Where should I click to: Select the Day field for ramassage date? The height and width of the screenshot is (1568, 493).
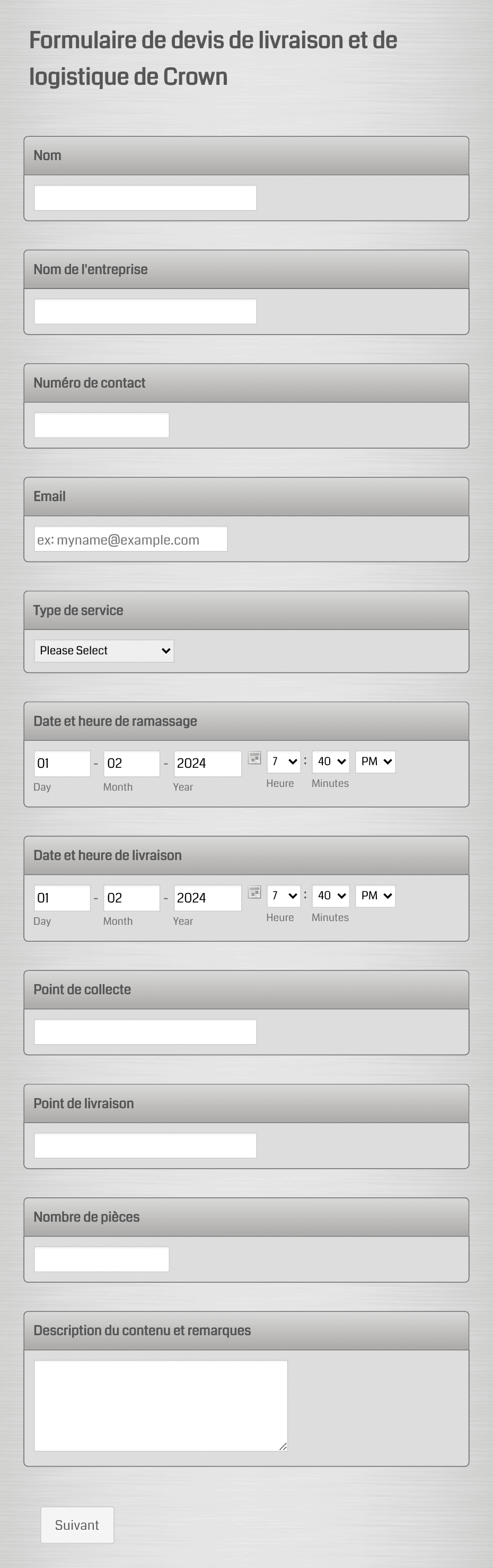(61, 763)
